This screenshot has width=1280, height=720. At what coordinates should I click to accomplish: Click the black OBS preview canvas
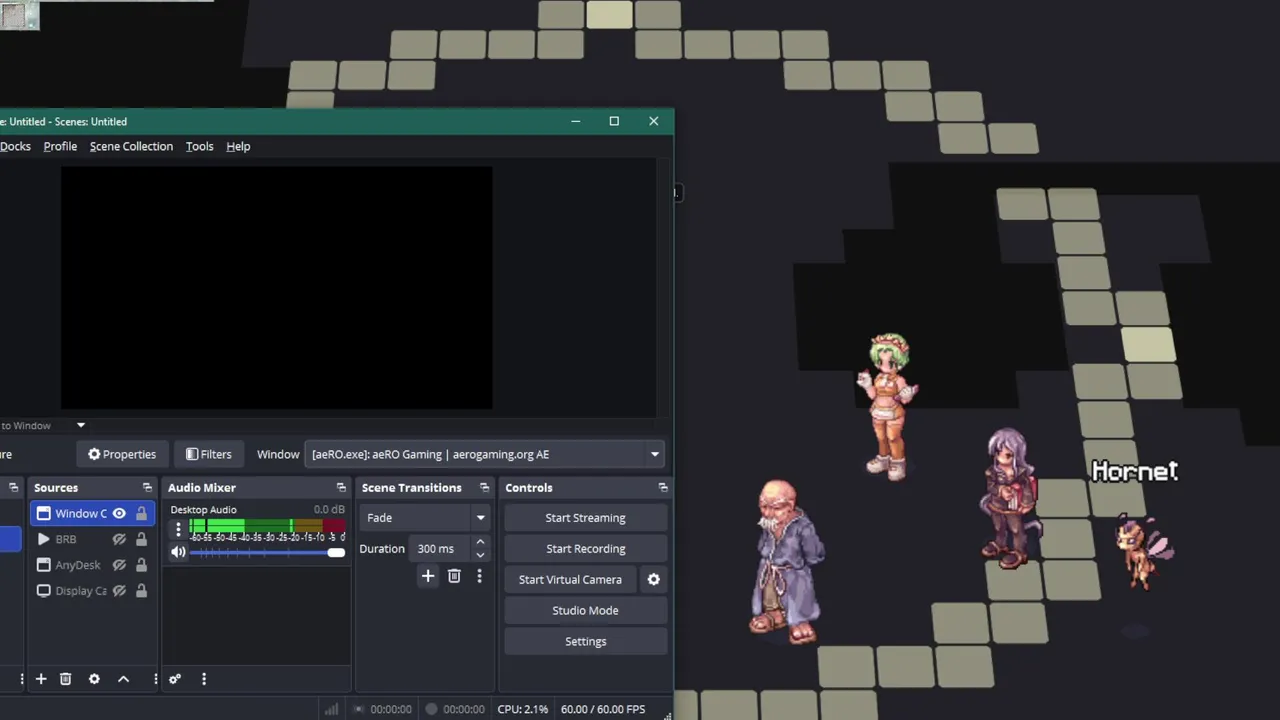[276, 288]
